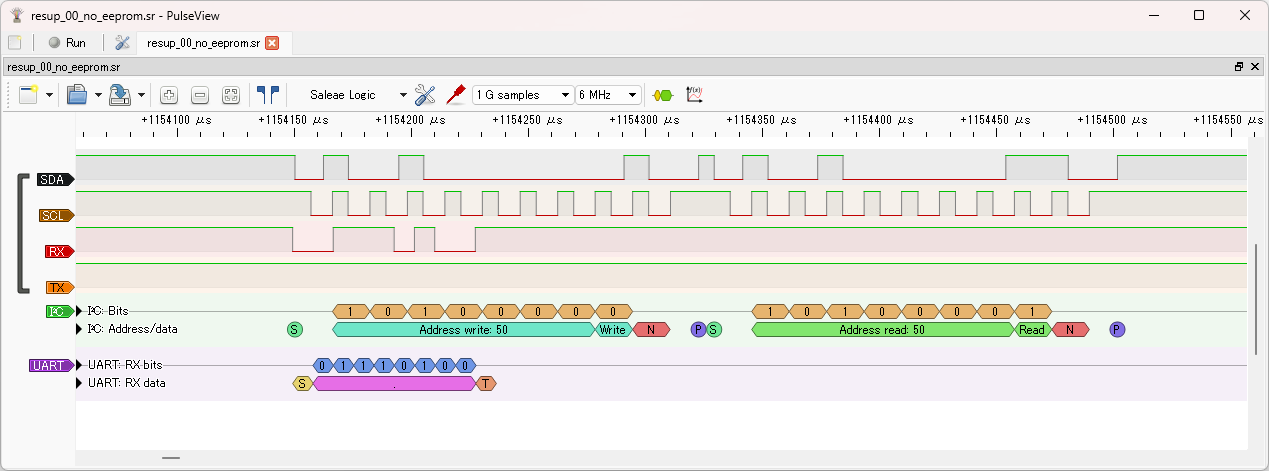Screen dimensions: 1269x471
Task: Click the horizontal scrollbar handle at bottom
Action: click(171, 458)
